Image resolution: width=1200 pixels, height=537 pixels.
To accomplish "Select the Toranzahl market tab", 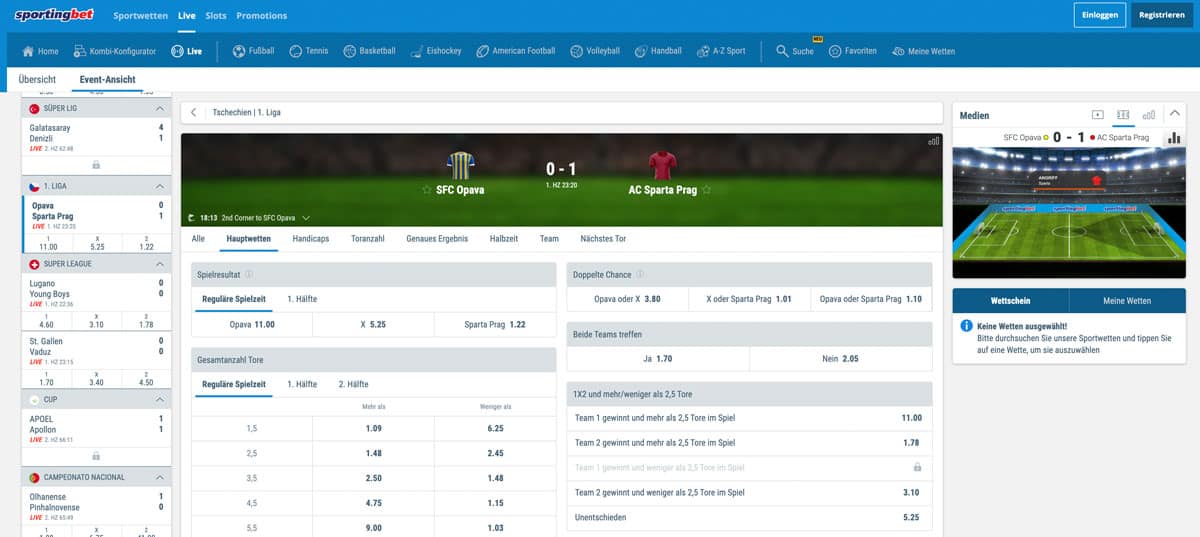I will pyautogui.click(x=368, y=239).
